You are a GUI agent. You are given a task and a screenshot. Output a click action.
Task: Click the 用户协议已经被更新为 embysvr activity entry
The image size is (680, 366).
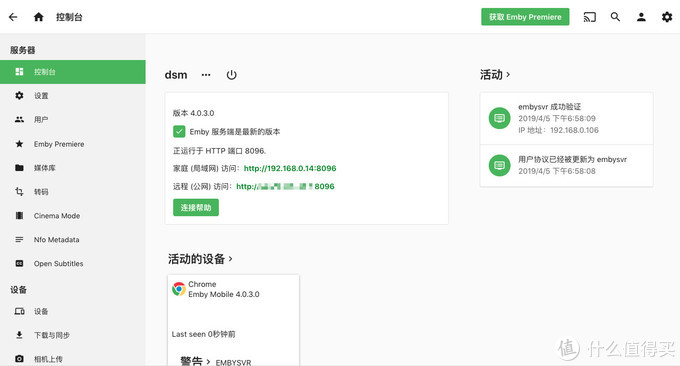tap(566, 166)
